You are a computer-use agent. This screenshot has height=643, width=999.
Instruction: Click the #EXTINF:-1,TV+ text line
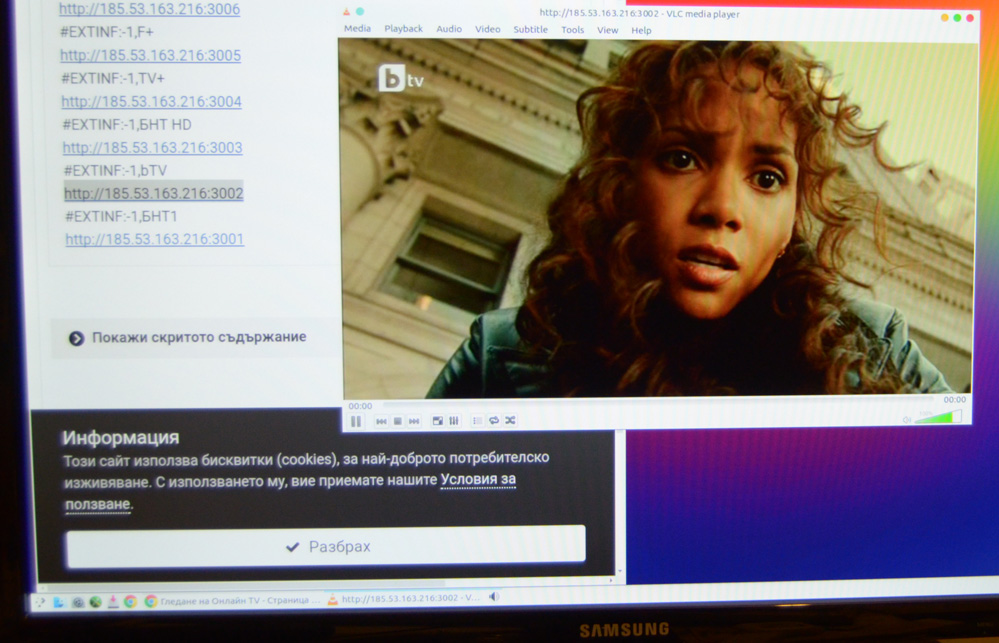(x=113, y=78)
